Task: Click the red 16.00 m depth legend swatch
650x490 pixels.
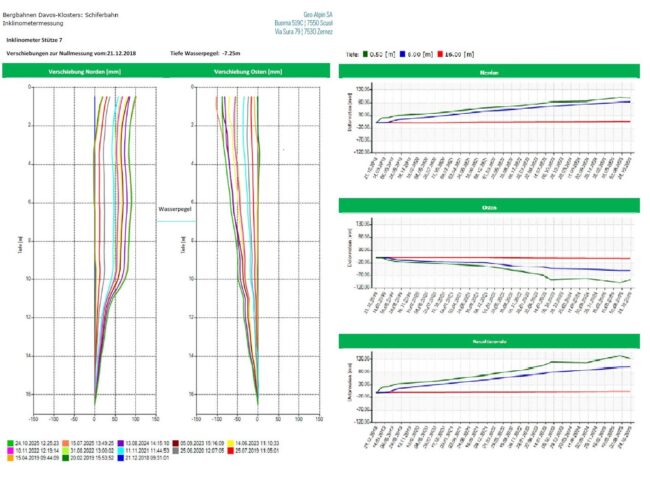Action: tap(441, 54)
